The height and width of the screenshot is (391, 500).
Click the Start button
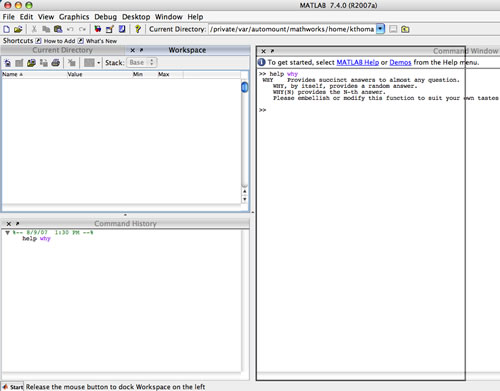12,387
